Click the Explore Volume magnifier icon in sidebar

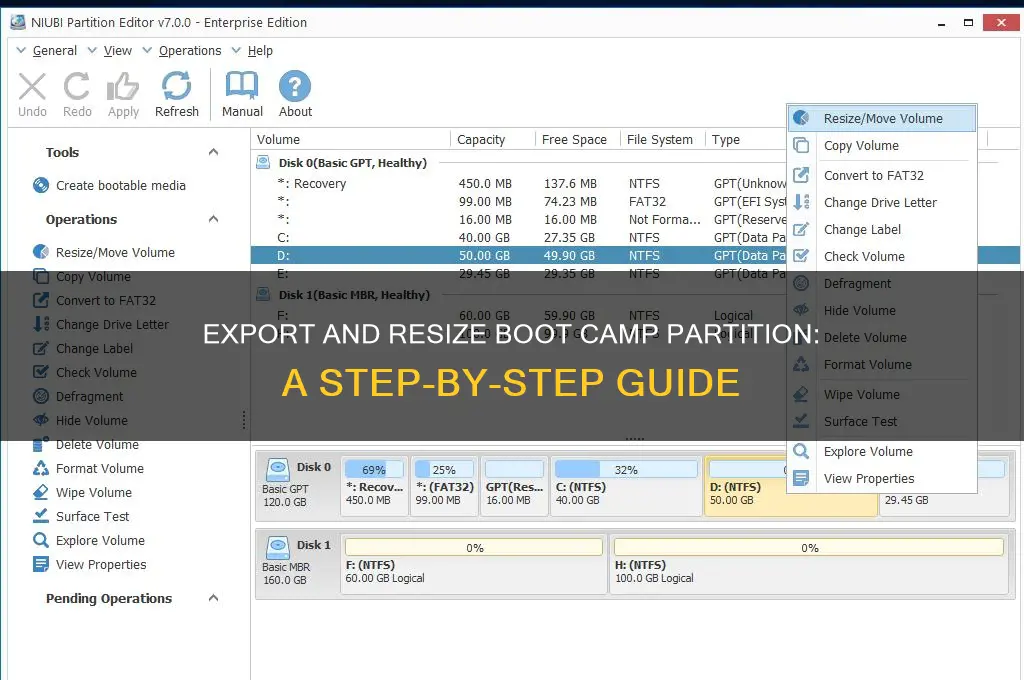40,540
